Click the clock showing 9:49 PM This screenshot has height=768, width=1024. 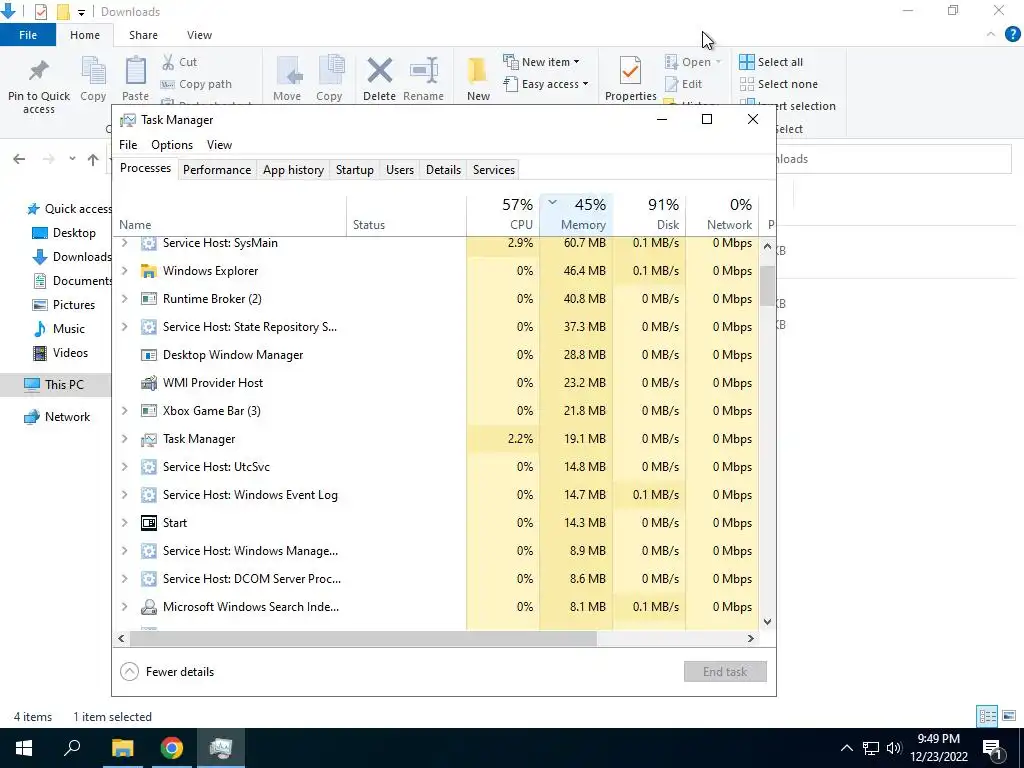click(938, 739)
